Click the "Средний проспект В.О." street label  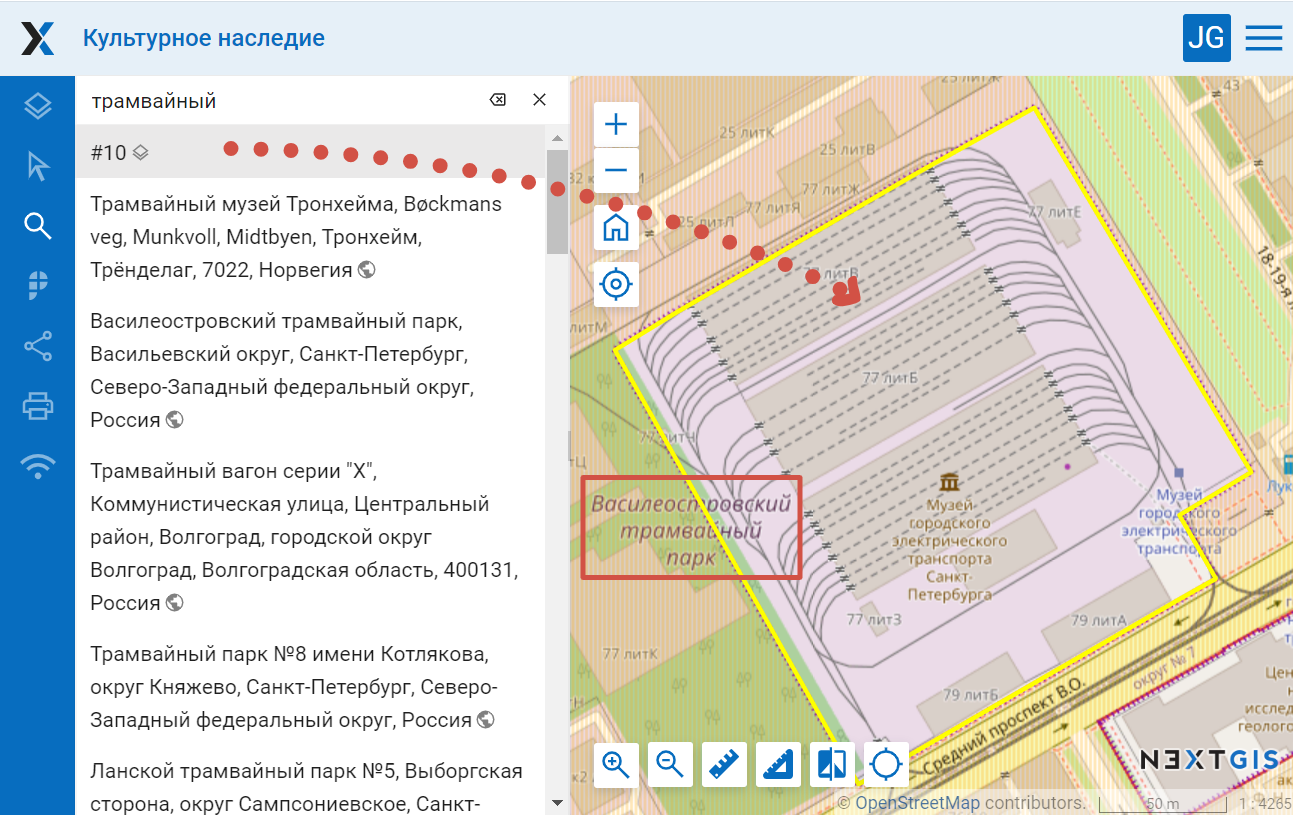[1003, 728]
